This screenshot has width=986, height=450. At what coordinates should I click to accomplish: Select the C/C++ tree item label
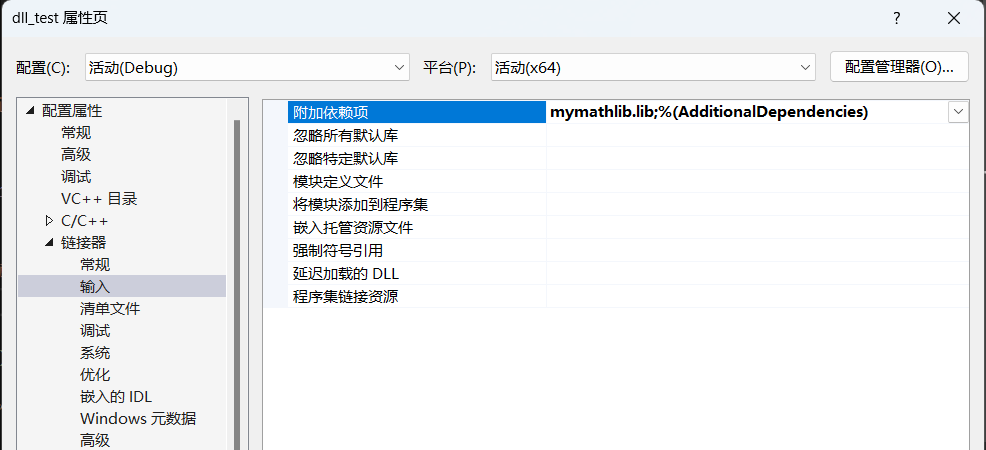pyautogui.click(x=84, y=221)
